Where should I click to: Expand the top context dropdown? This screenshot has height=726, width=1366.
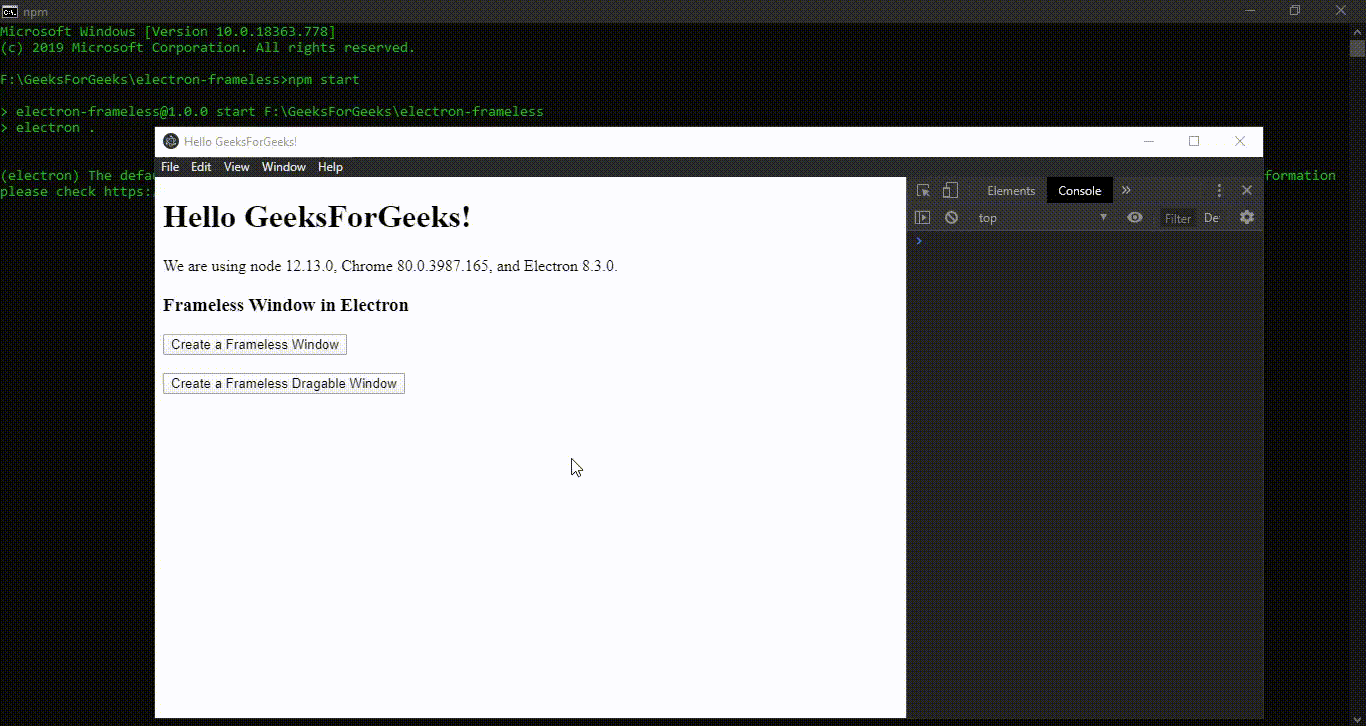[1043, 217]
